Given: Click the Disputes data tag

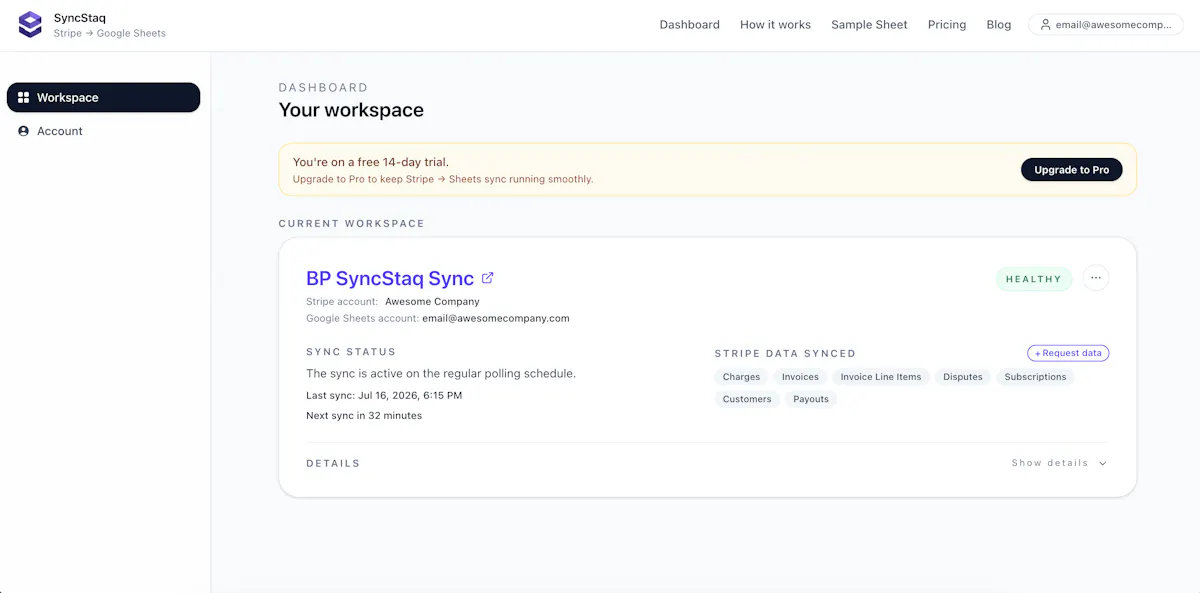Looking at the screenshot, I should [963, 377].
